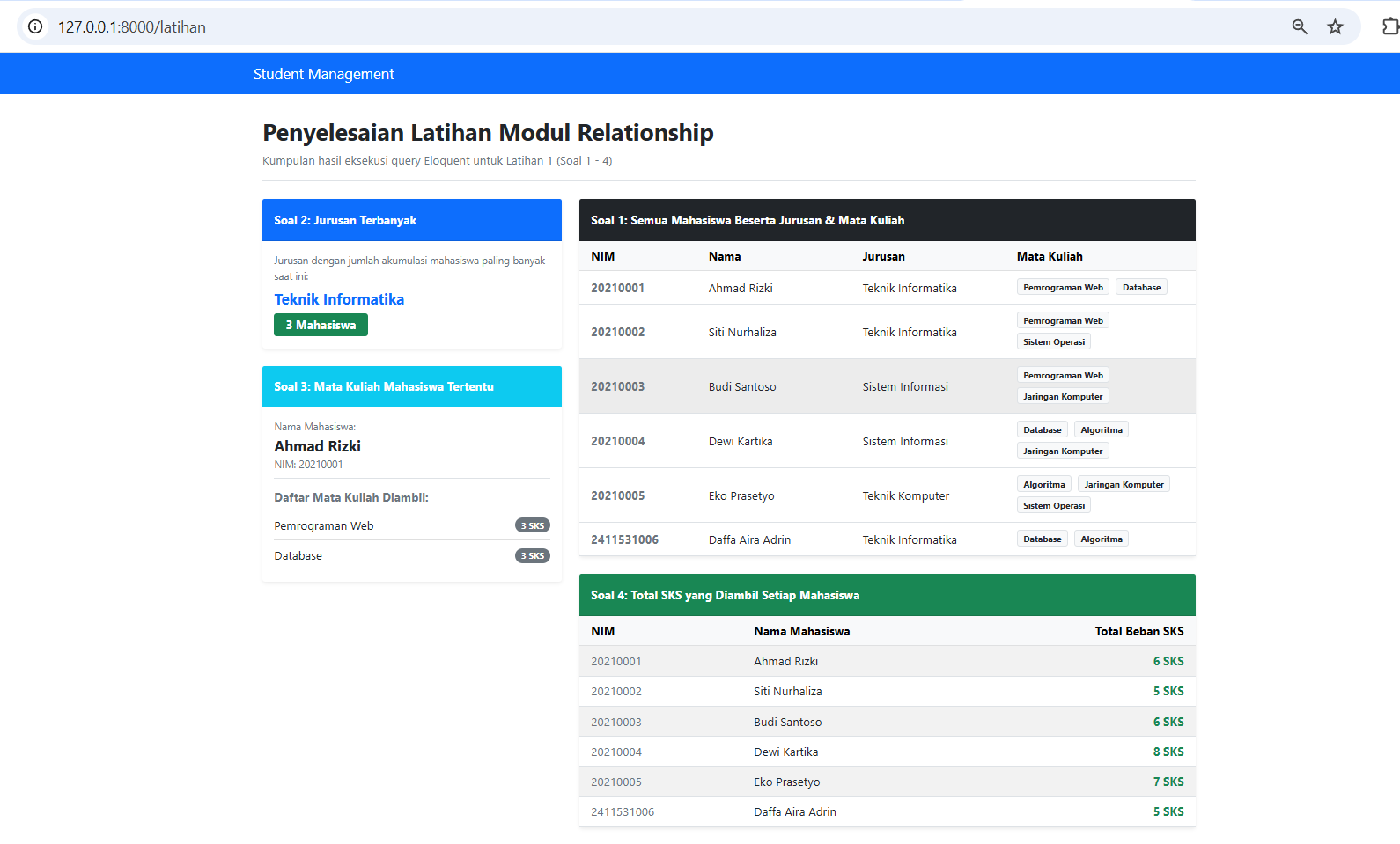
Task: Click the Soal 1 table header bar
Action: tap(888, 220)
